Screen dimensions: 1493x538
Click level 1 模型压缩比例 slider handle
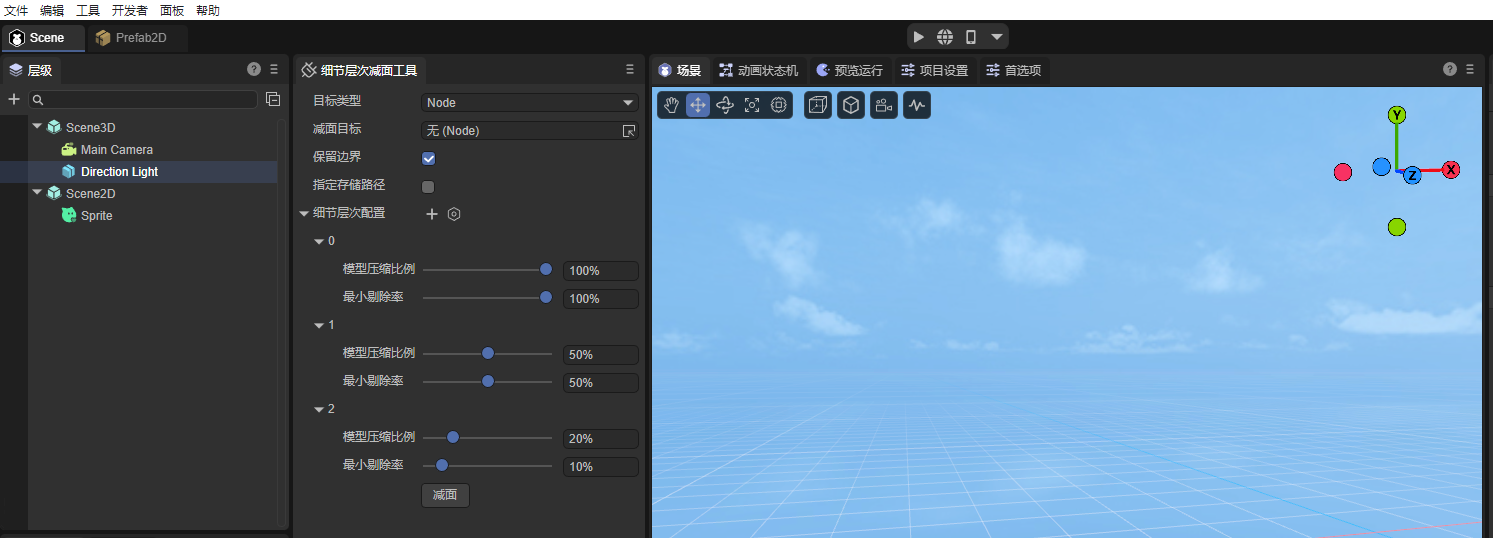tap(488, 353)
